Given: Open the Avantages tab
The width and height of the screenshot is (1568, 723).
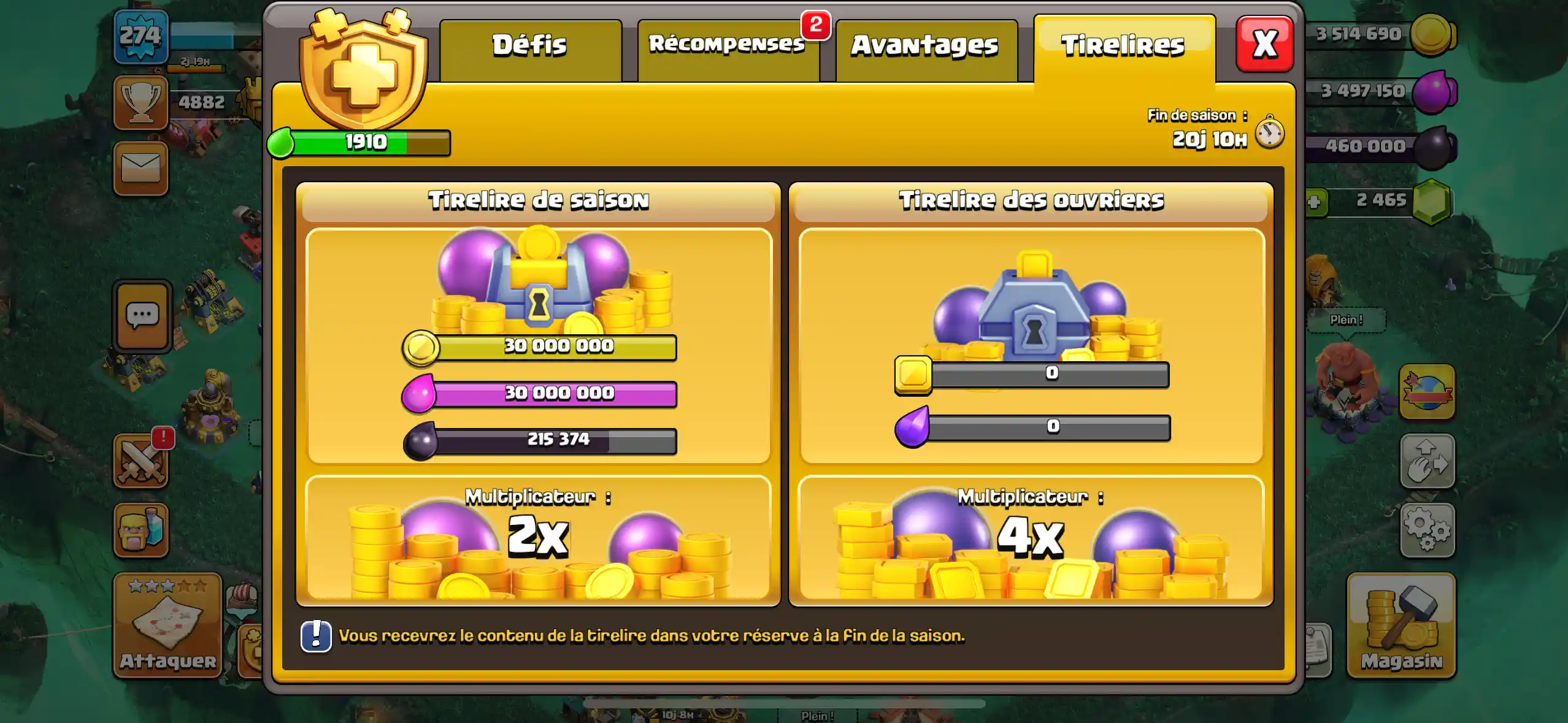Looking at the screenshot, I should pos(926,50).
